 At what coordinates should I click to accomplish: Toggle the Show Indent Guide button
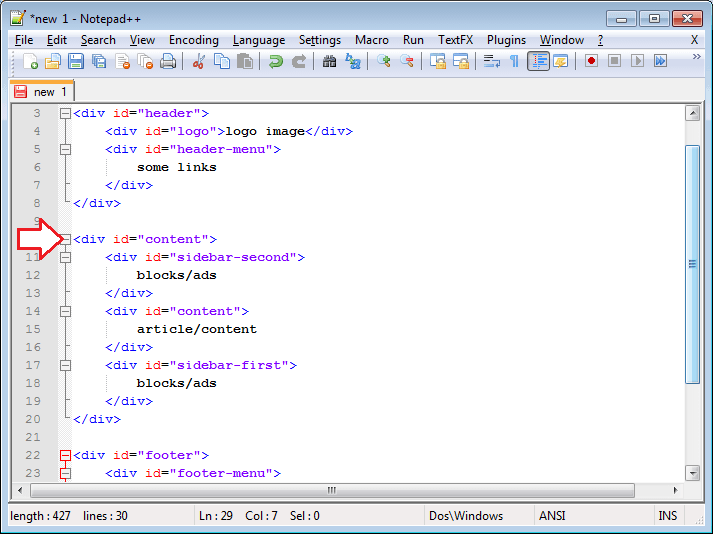tap(538, 61)
